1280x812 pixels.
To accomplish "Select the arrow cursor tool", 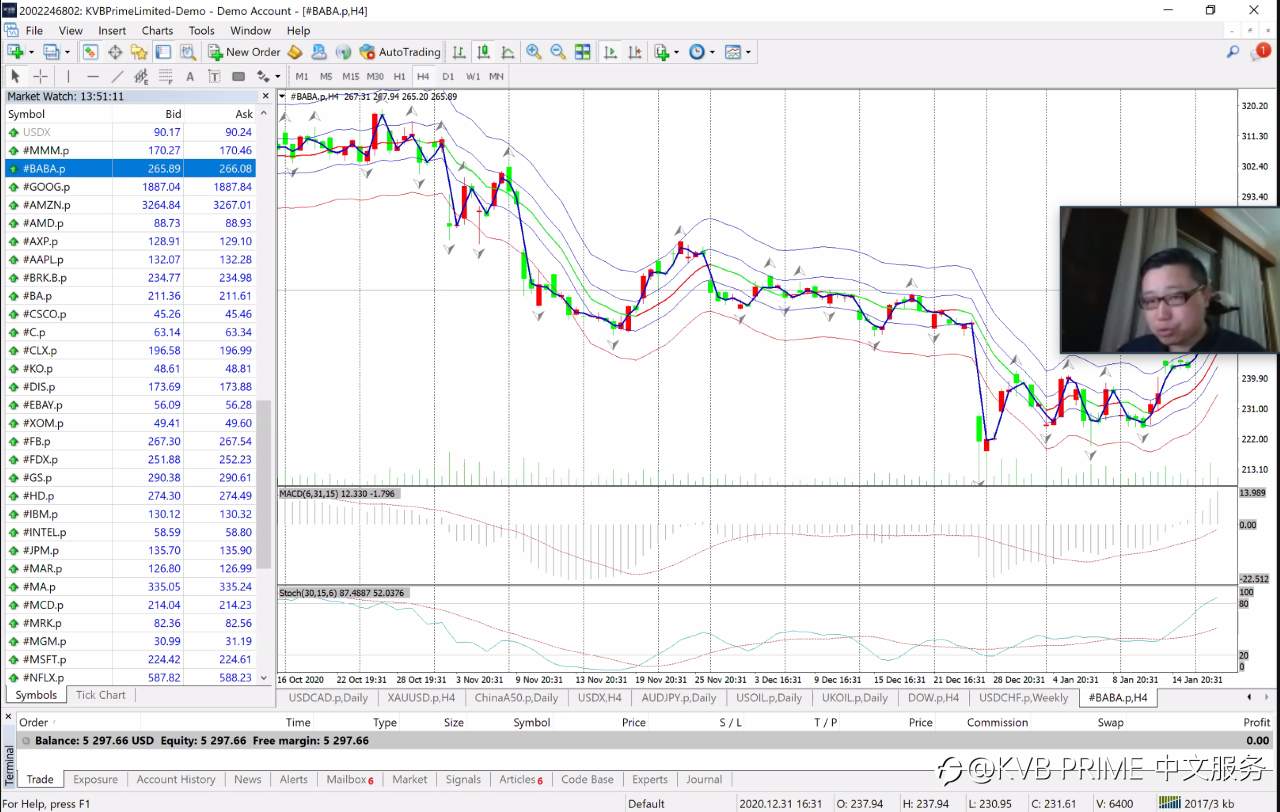I will [15, 76].
